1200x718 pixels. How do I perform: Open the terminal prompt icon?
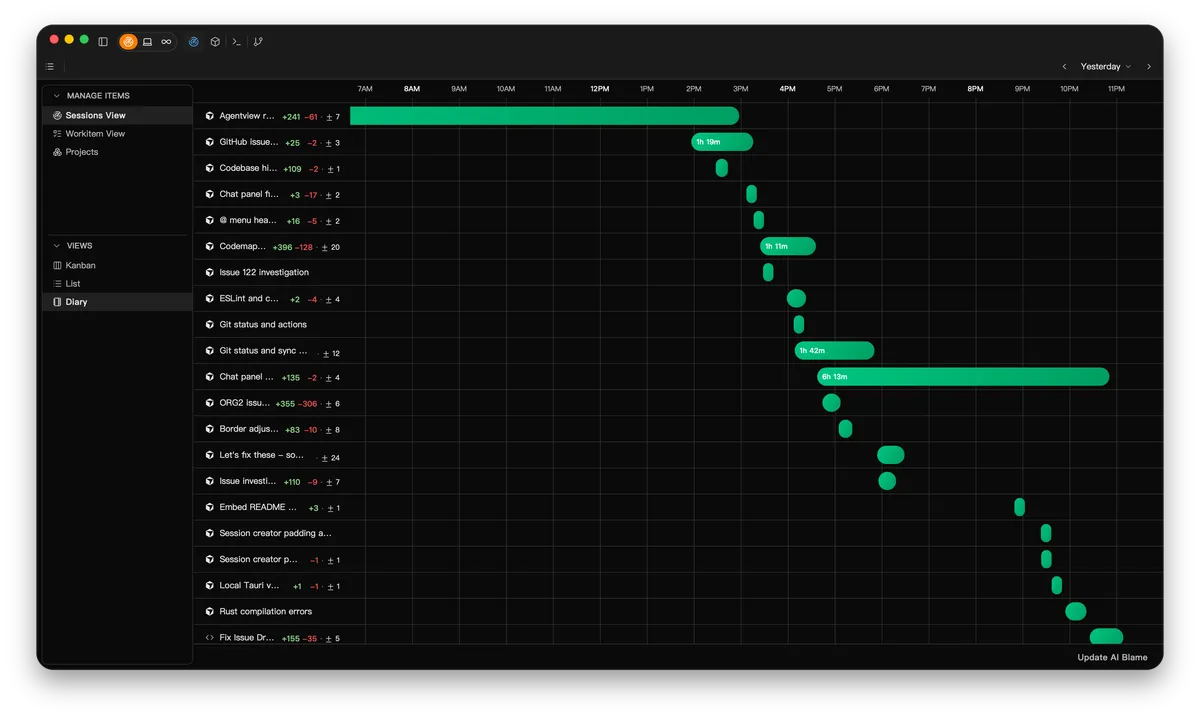[x=236, y=42]
